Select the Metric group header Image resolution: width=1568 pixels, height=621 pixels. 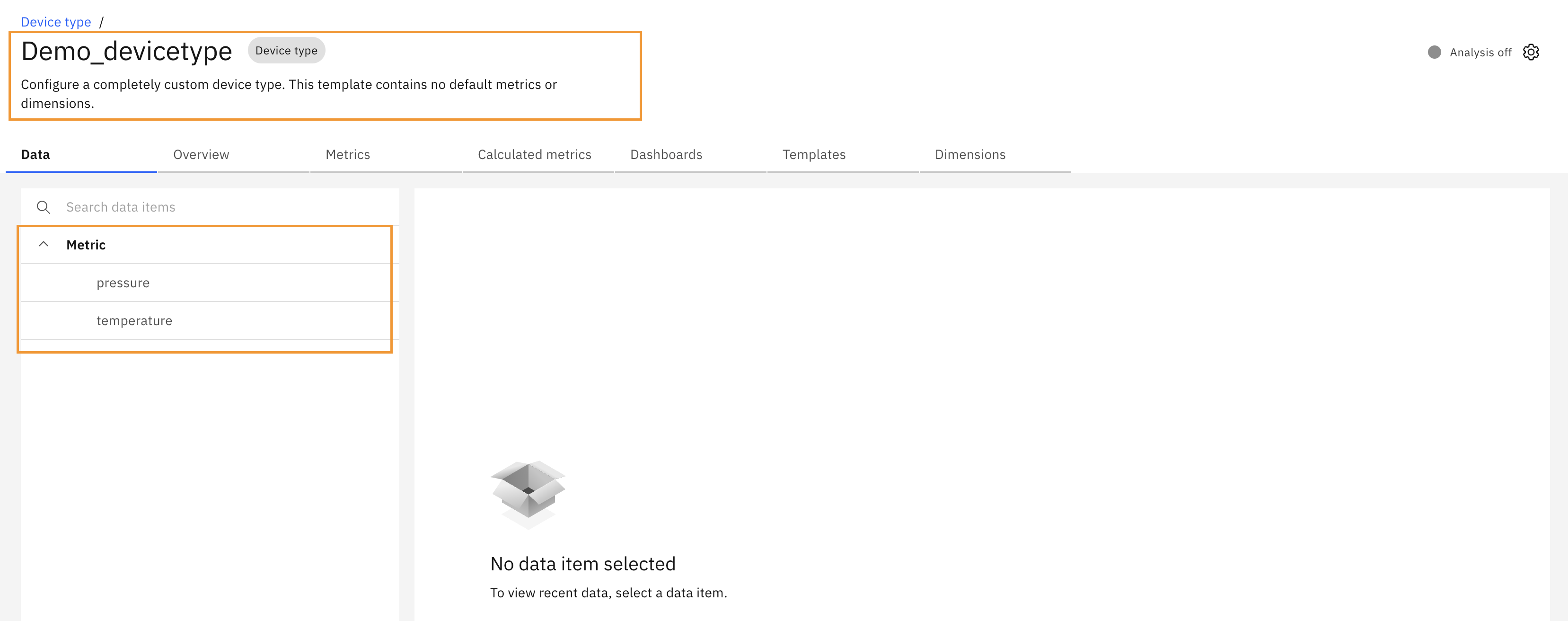click(210, 245)
